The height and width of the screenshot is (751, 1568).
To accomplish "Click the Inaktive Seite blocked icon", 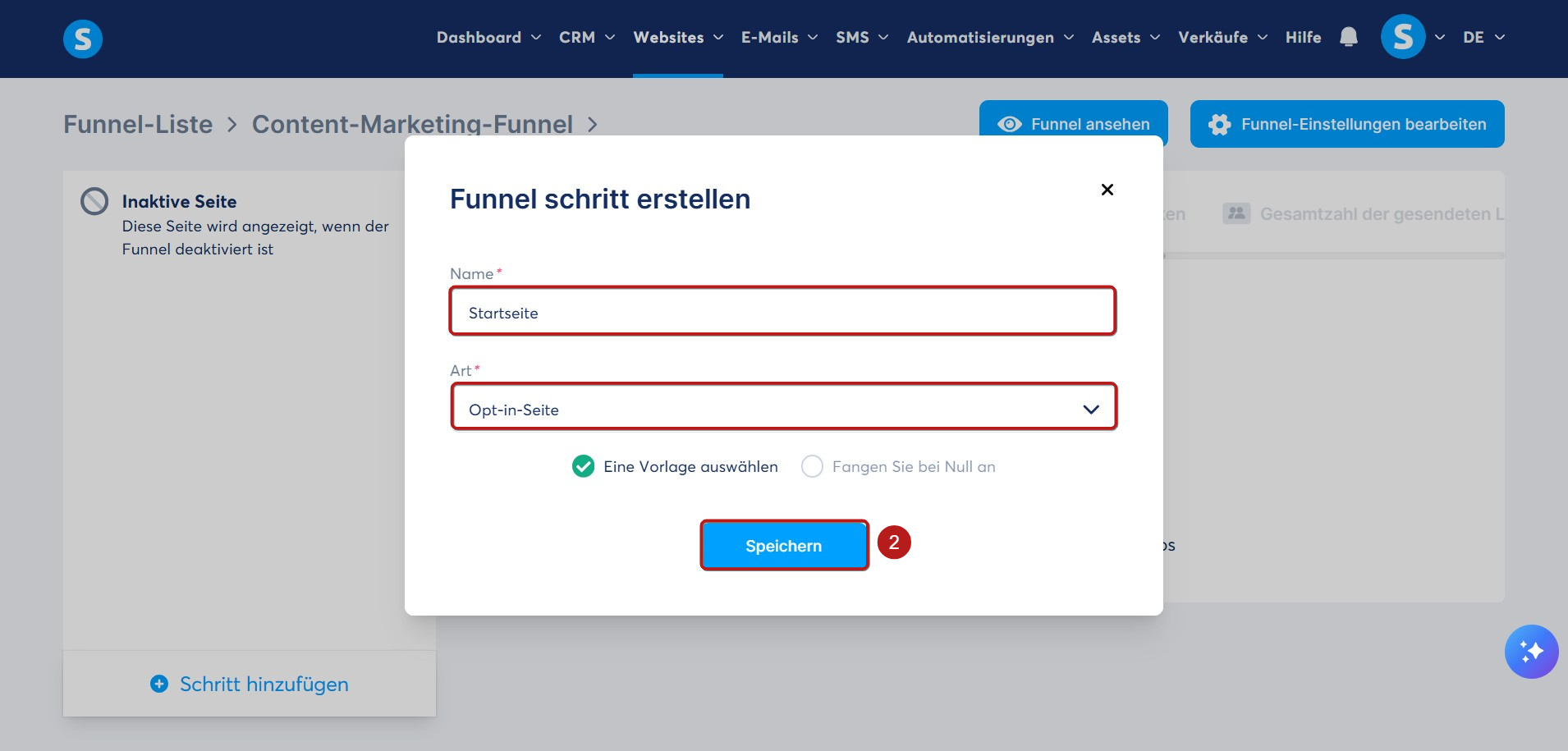I will point(94,201).
